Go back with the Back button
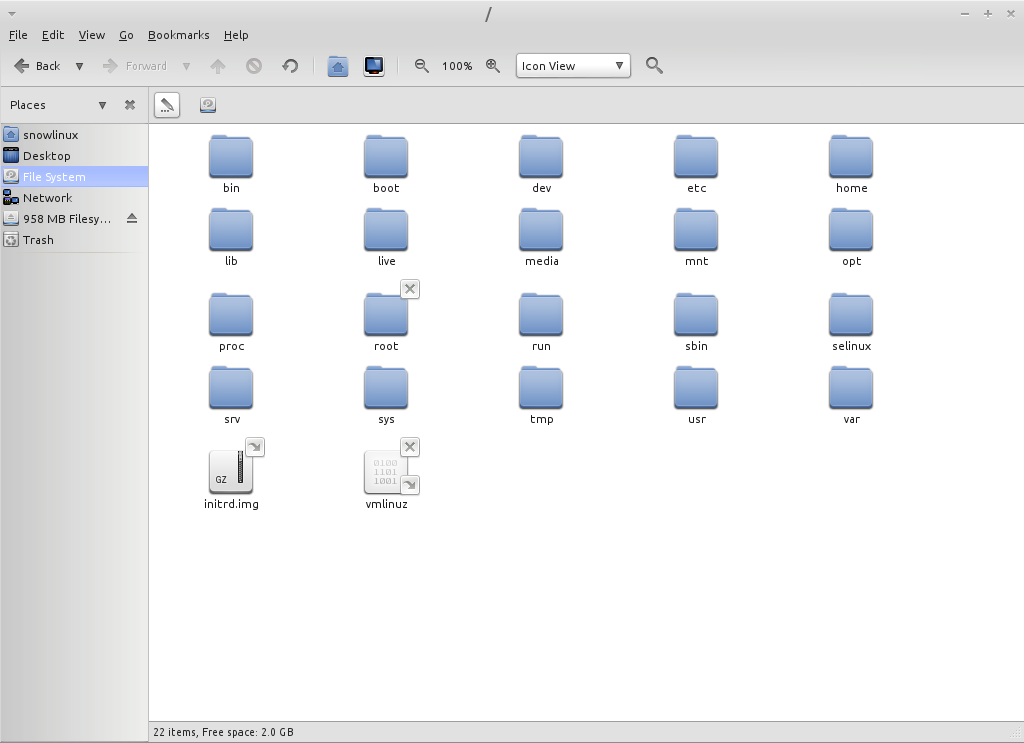1024x743 pixels. pyautogui.click(x=37, y=66)
